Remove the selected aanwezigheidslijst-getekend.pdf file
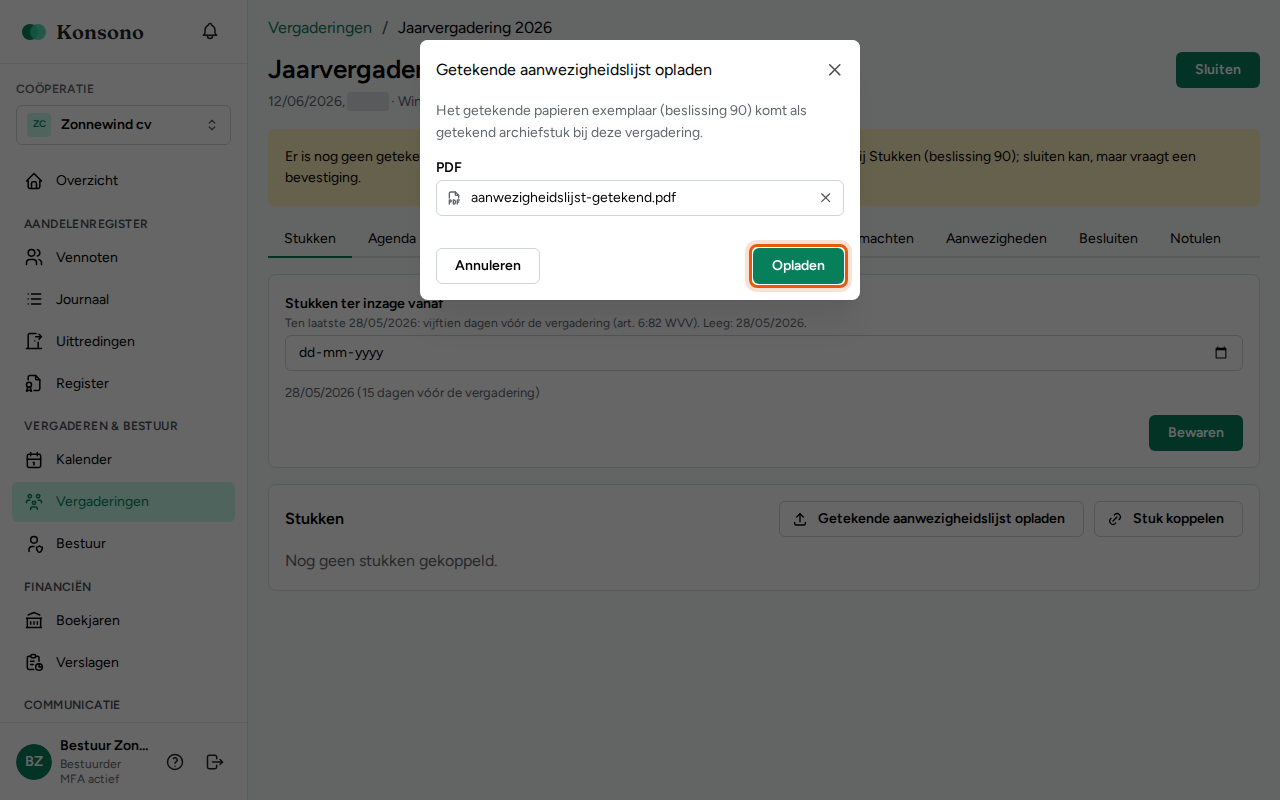Screen dimensions: 1280x800 pyautogui.click(x=826, y=198)
